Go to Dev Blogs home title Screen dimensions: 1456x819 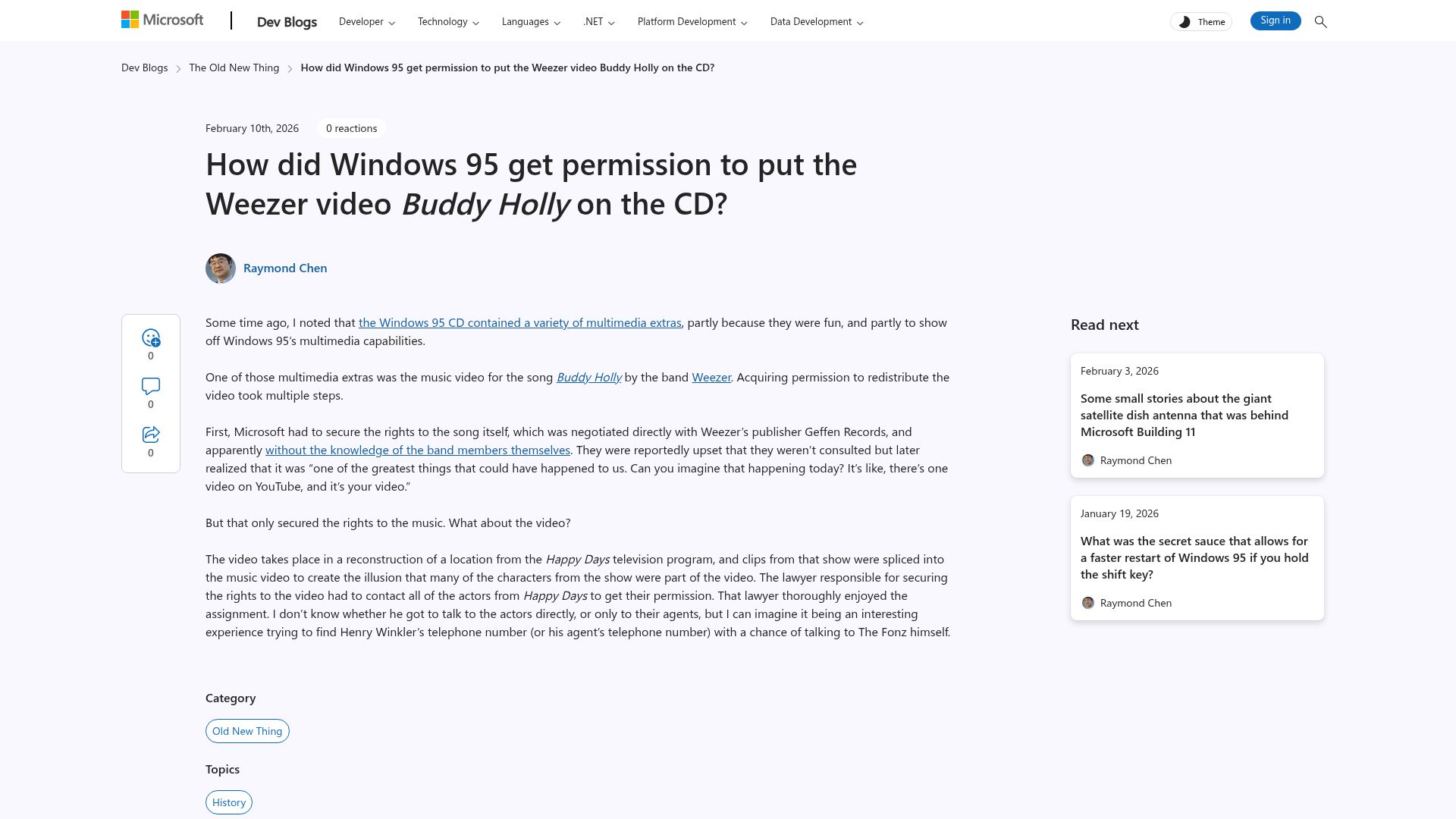point(287,22)
